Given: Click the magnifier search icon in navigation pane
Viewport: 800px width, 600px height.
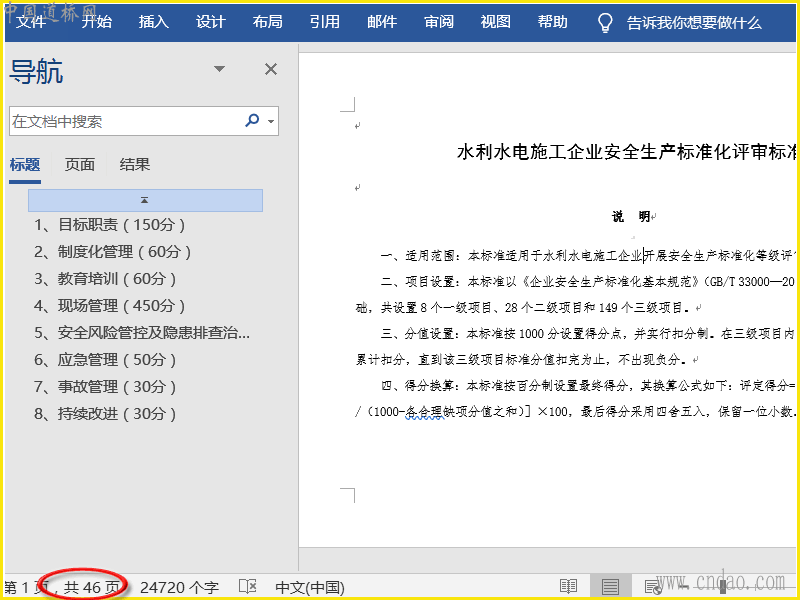Looking at the screenshot, I should [253, 120].
